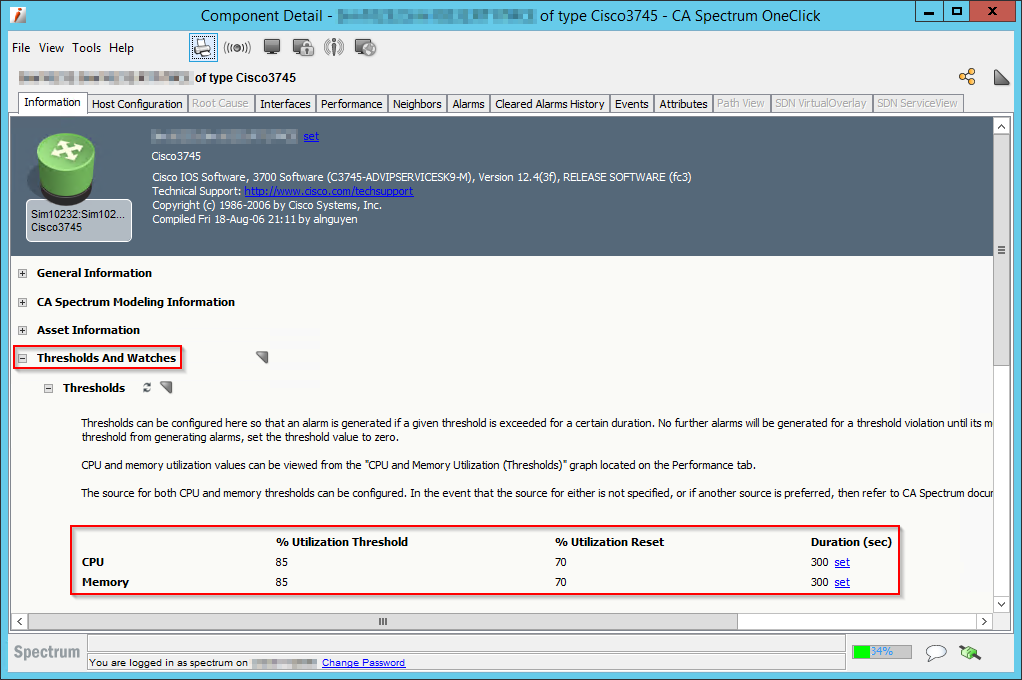Open the comment bubble icon in status bar

936,652
